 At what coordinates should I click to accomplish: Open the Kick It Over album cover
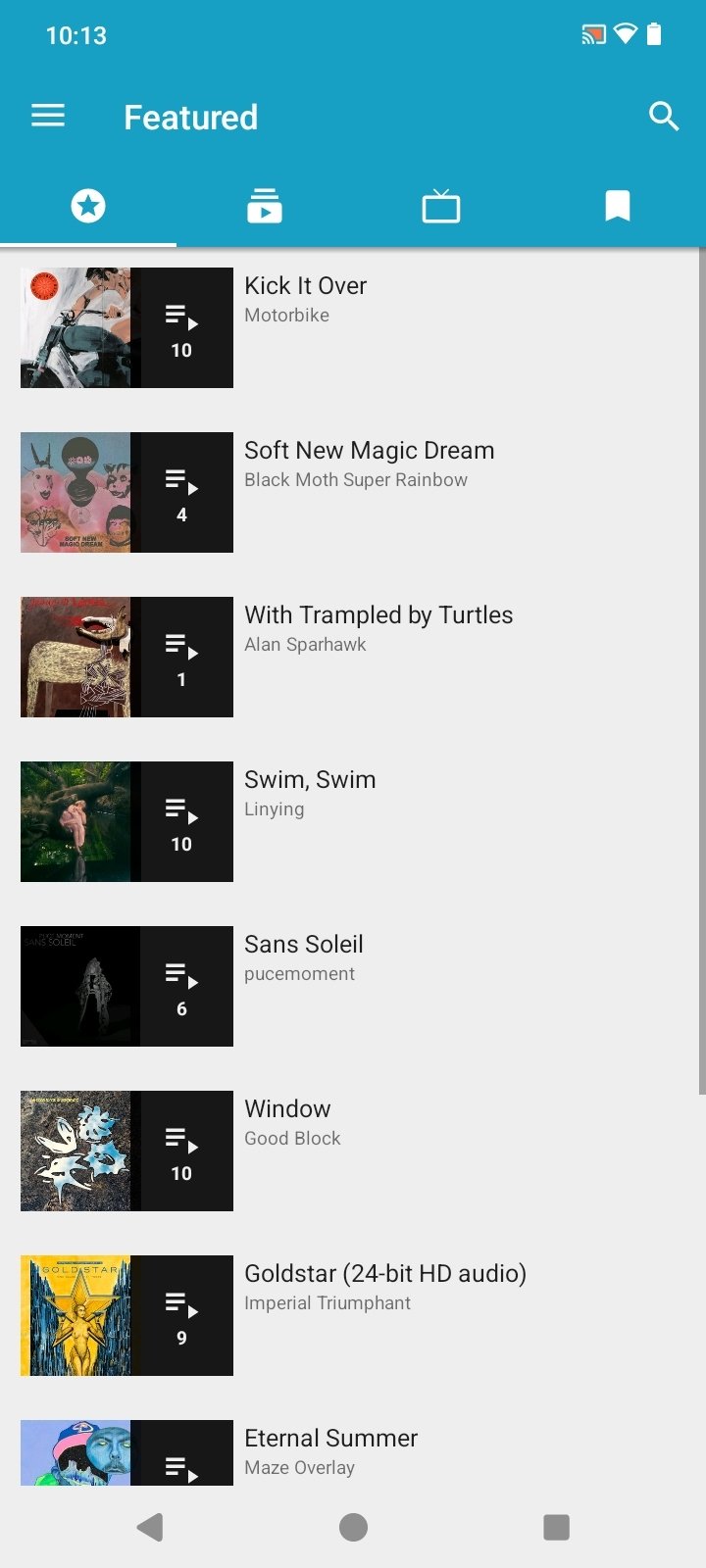[76, 327]
